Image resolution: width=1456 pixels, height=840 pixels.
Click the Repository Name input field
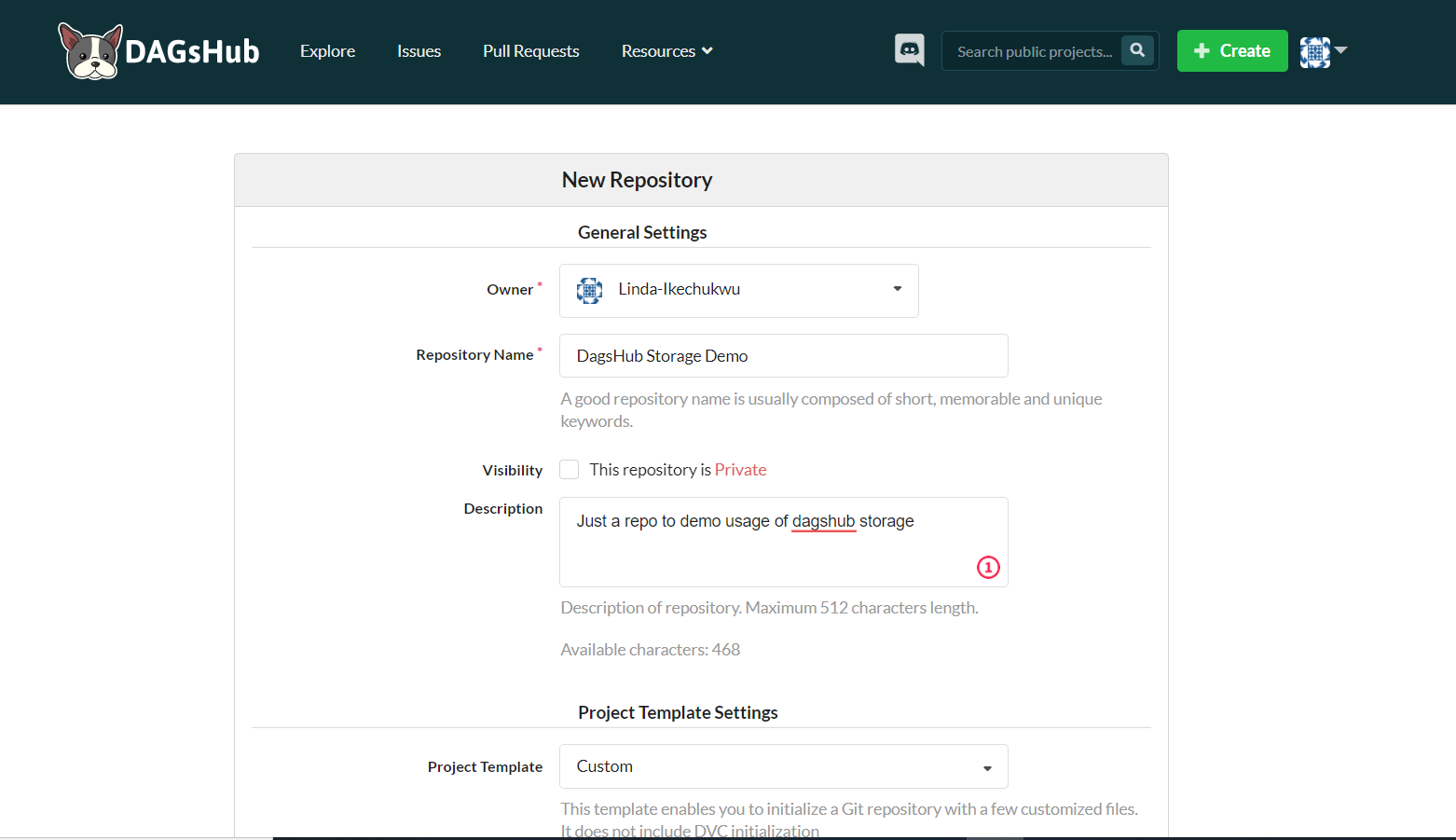(784, 356)
